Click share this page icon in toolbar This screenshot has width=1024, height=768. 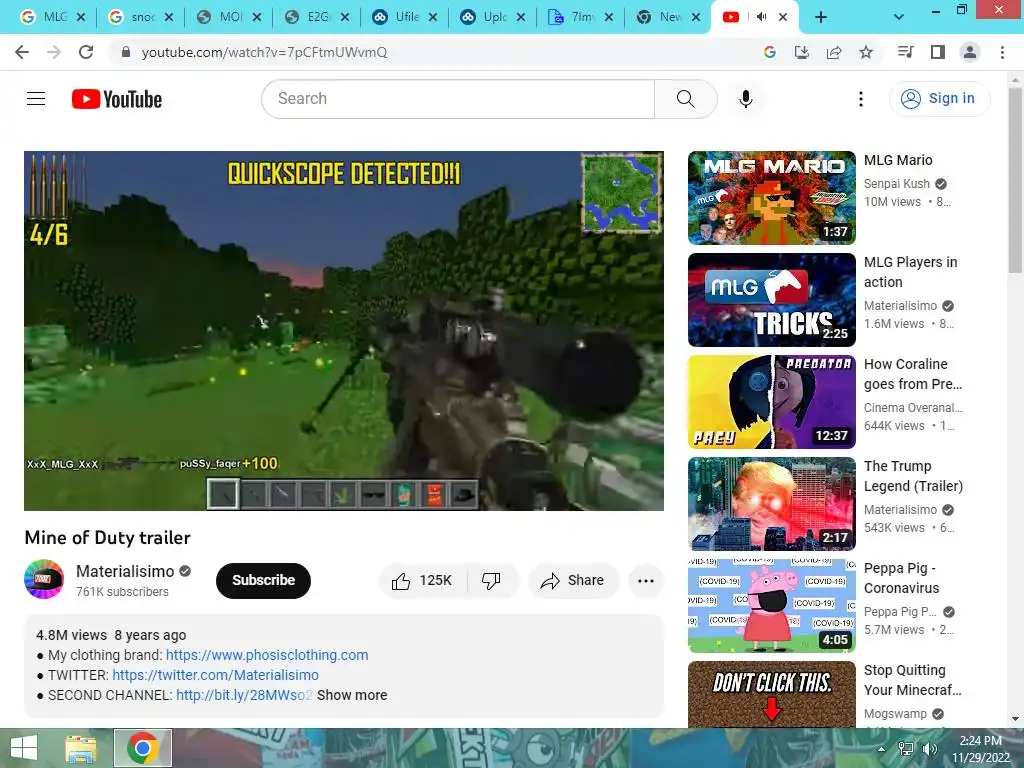[834, 52]
